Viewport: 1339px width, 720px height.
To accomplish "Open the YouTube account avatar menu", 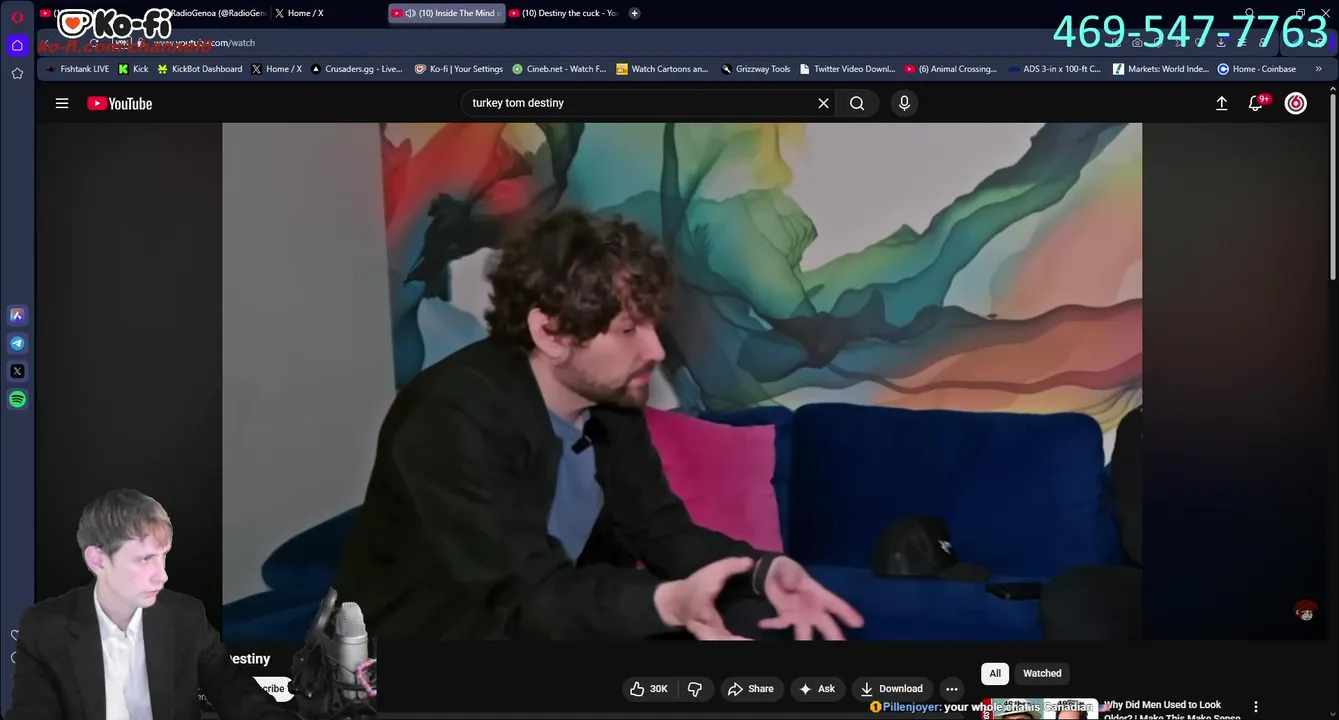I will tap(1296, 103).
